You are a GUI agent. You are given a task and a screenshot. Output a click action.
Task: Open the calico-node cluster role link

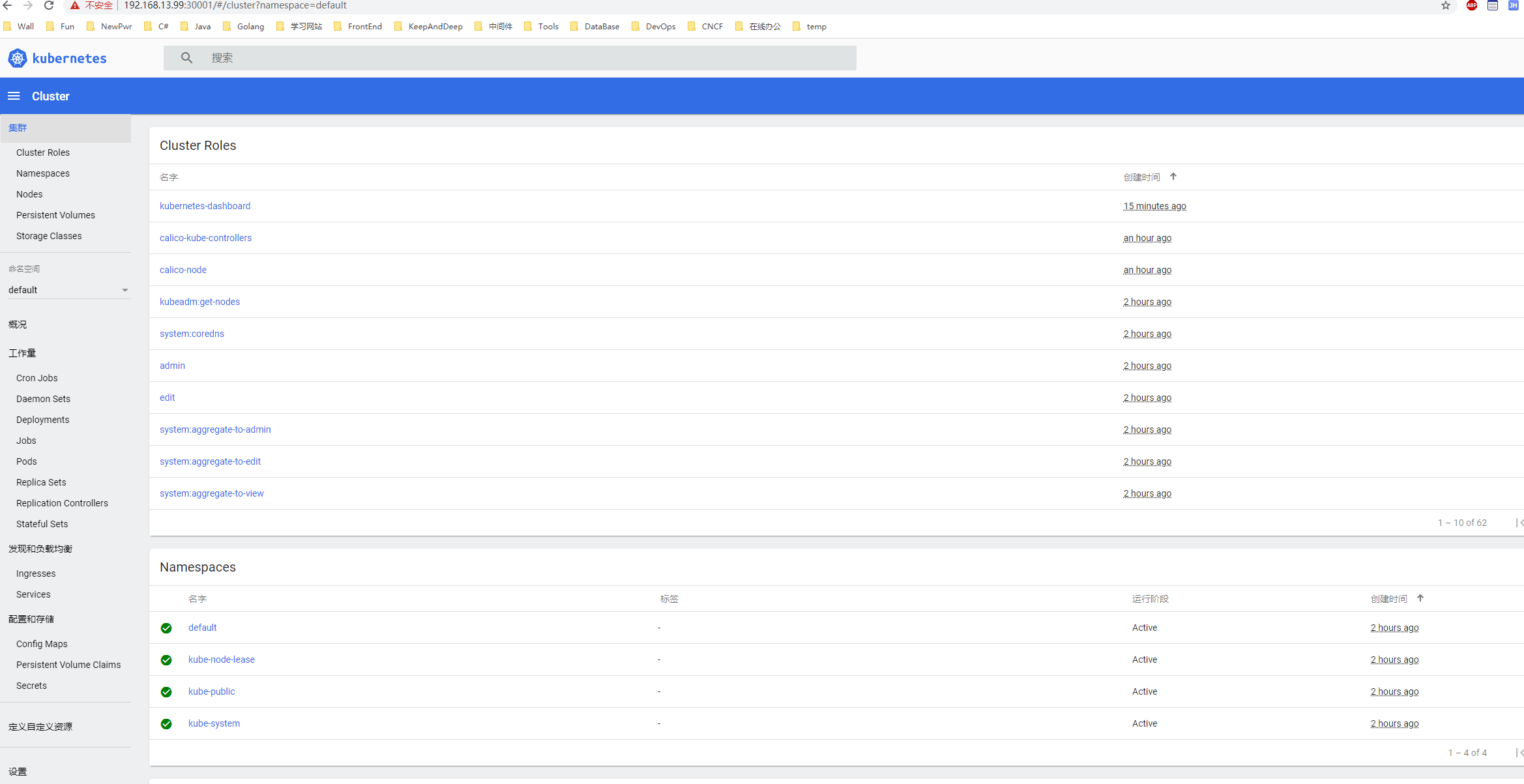tap(183, 270)
